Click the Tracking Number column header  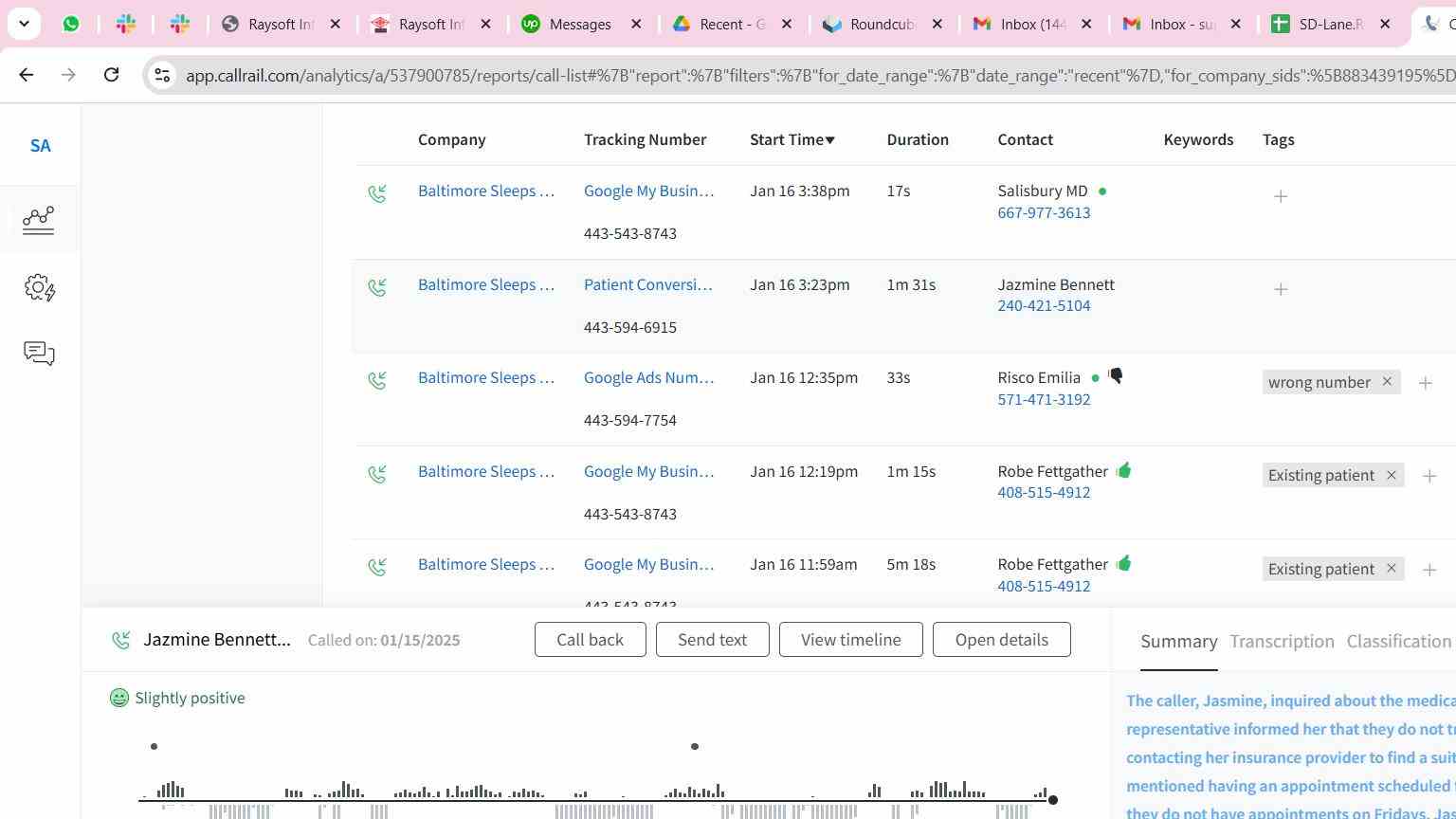(645, 139)
